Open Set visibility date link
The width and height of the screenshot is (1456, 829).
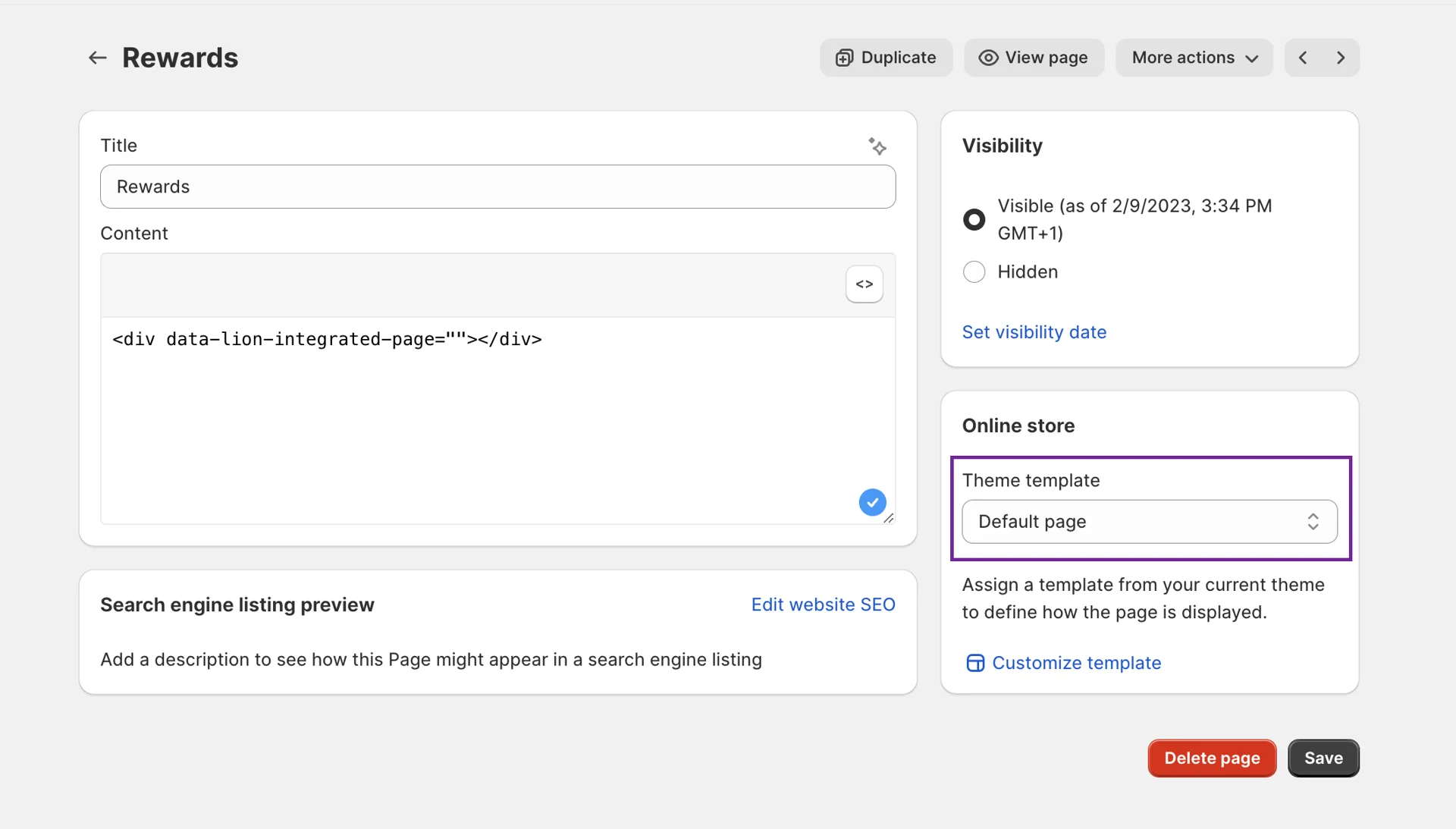1034,332
